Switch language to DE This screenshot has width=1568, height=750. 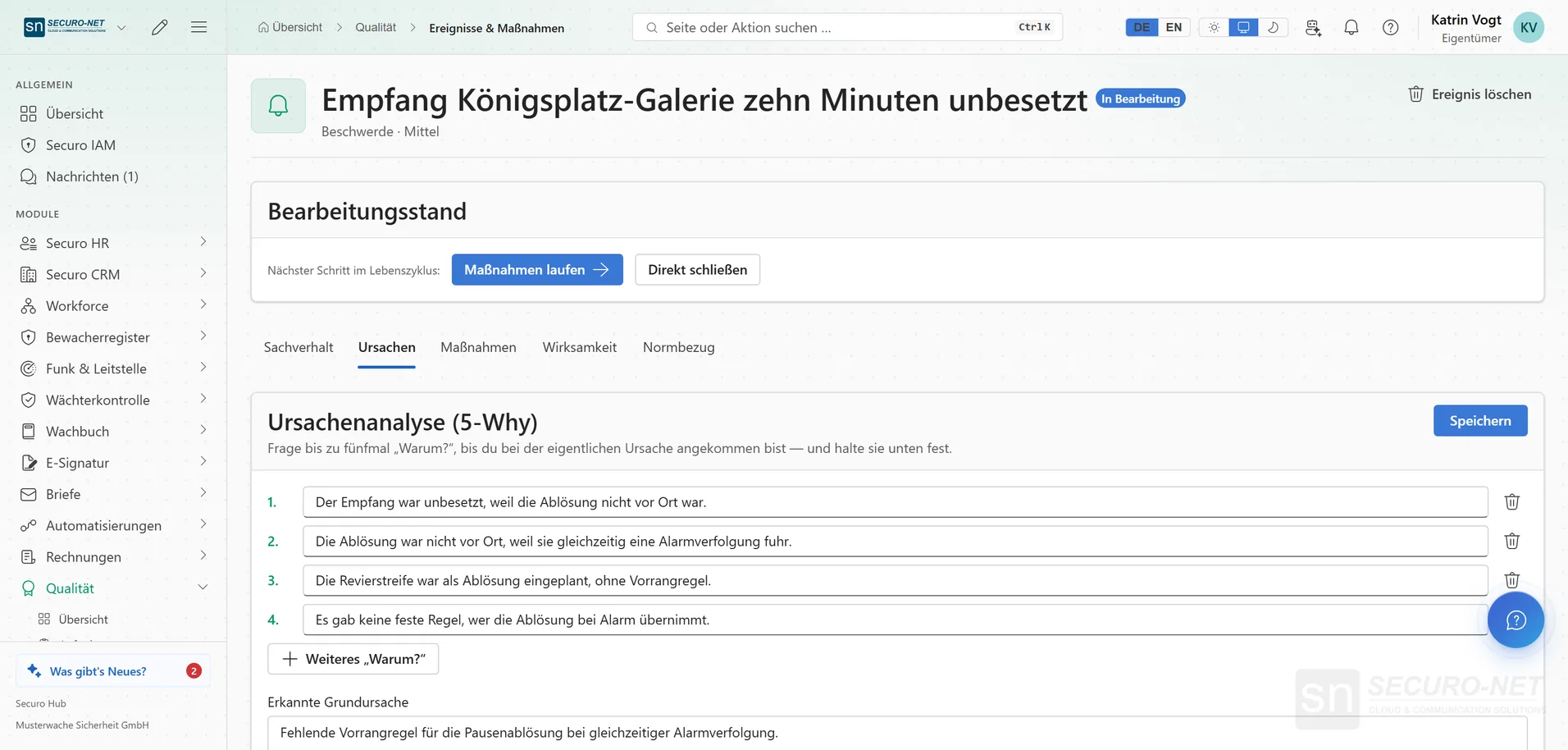point(1142,27)
